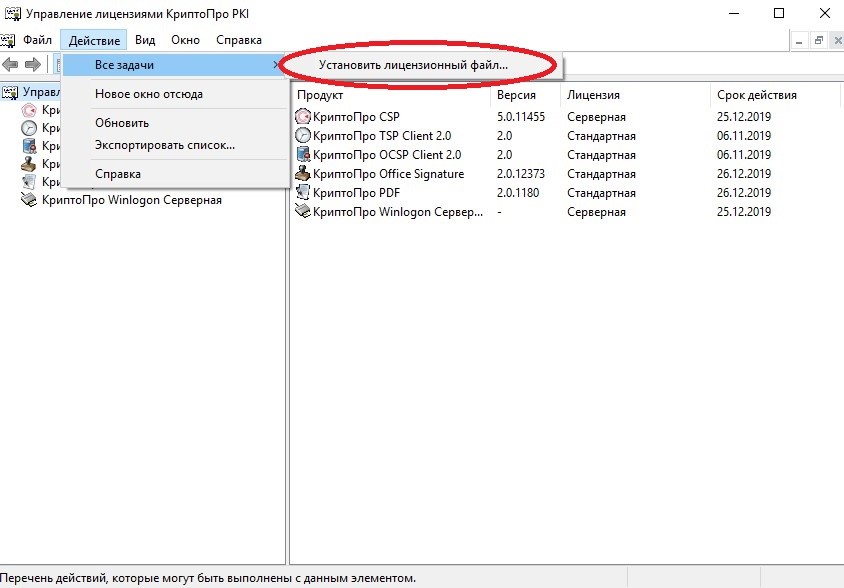Viewport: 844px width, 588px height.
Task: Click the application icon in the title bar
Action: pyautogui.click(x=13, y=13)
